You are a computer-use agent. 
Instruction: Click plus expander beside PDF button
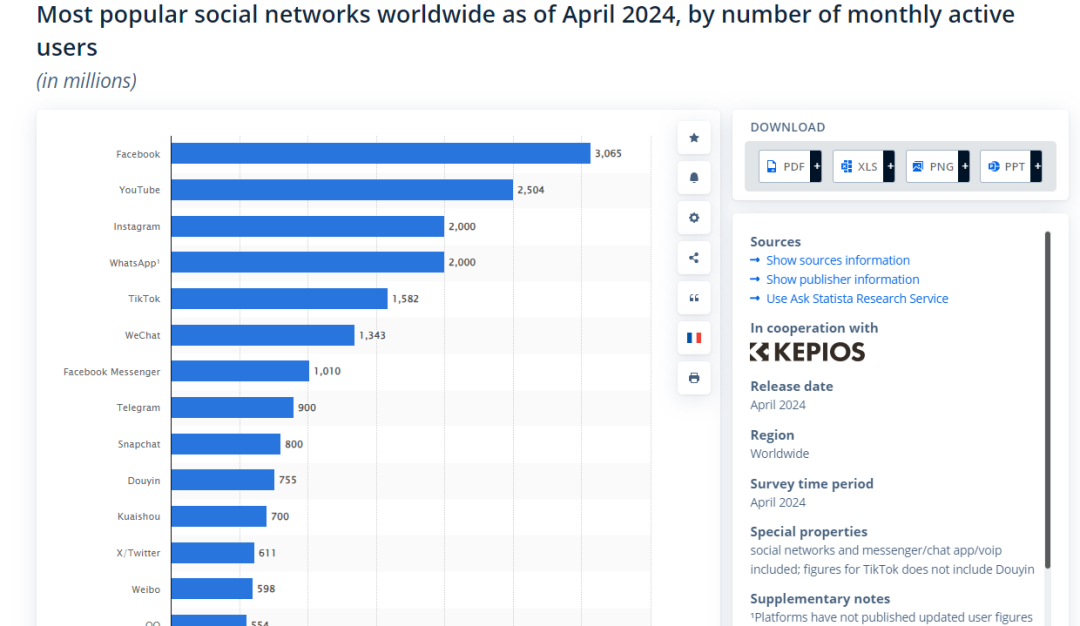[816, 167]
